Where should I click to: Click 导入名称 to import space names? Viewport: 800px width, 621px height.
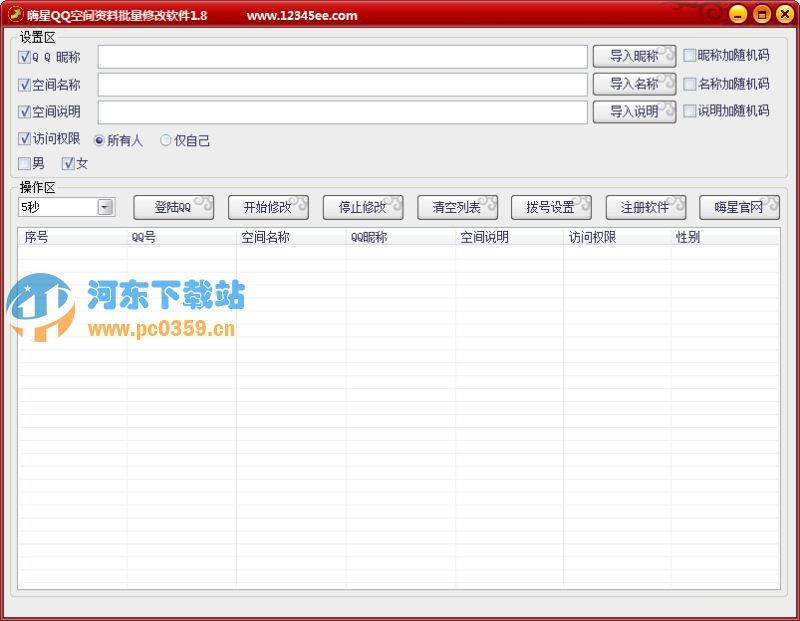point(634,84)
